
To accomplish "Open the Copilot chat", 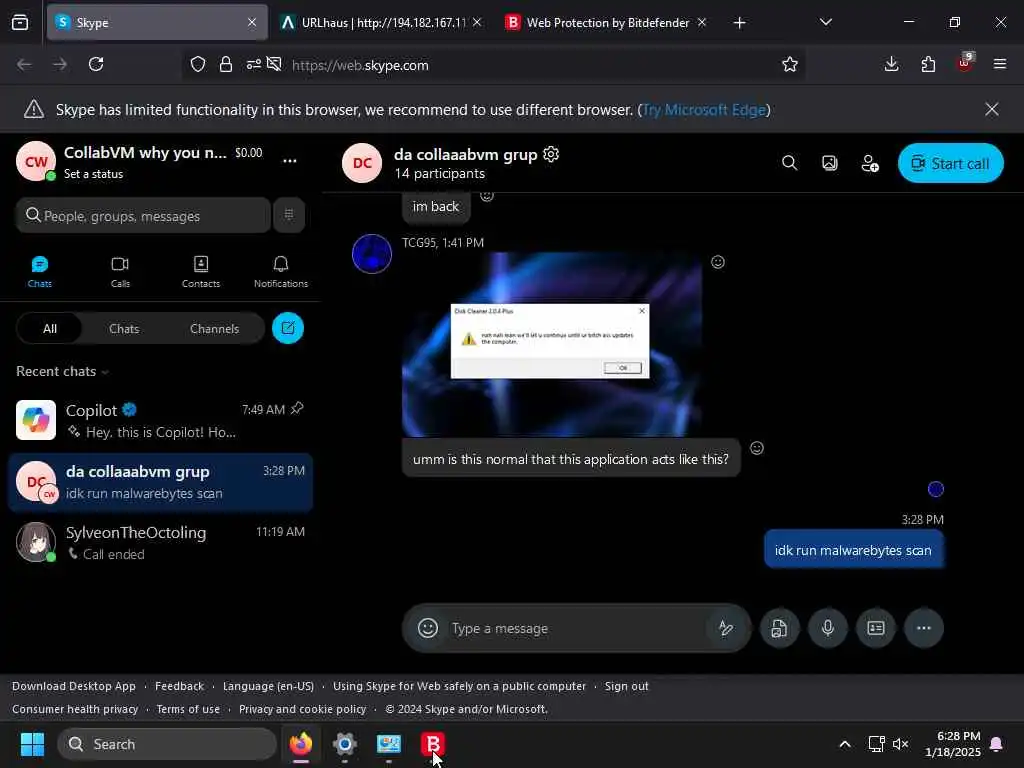I will [160, 421].
